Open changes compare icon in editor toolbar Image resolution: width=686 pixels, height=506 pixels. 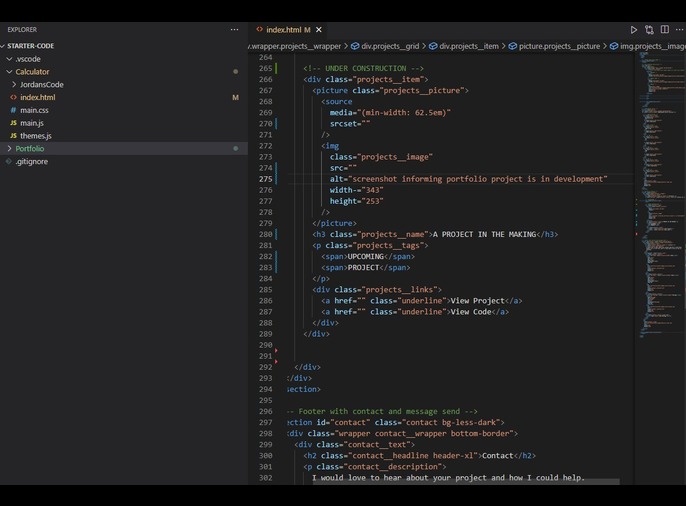(649, 30)
